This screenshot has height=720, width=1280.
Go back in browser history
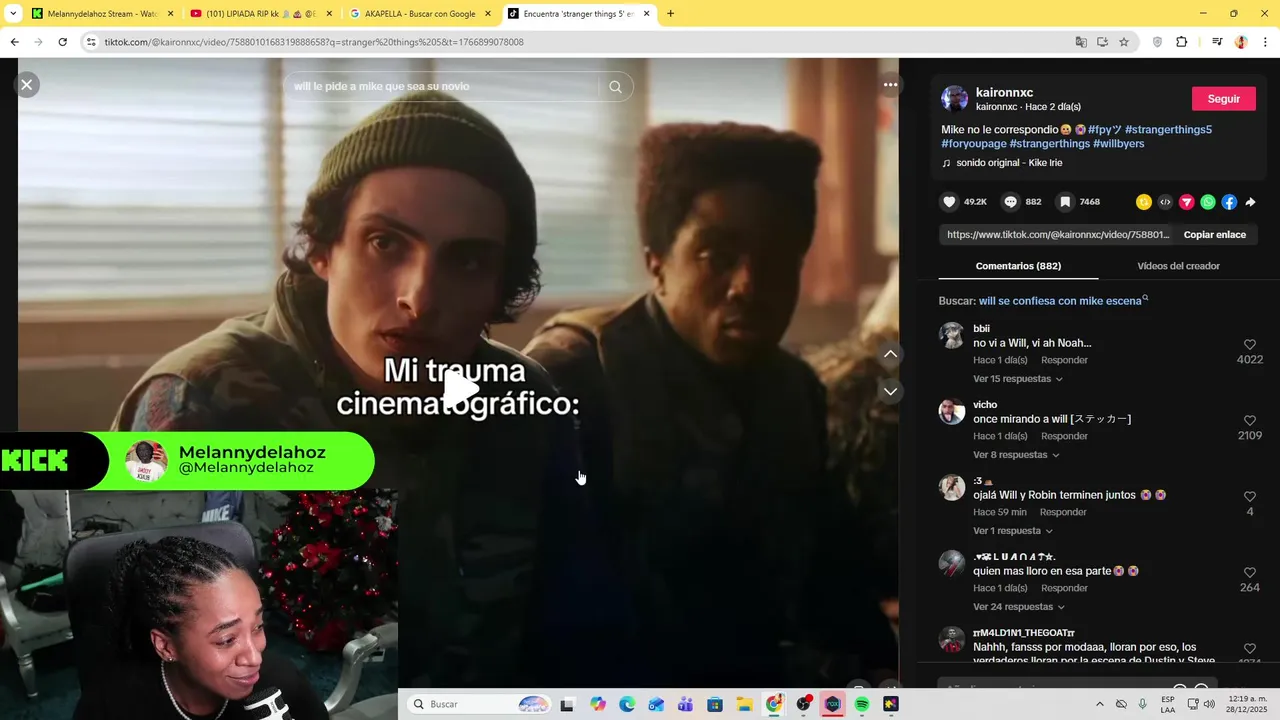click(14, 42)
